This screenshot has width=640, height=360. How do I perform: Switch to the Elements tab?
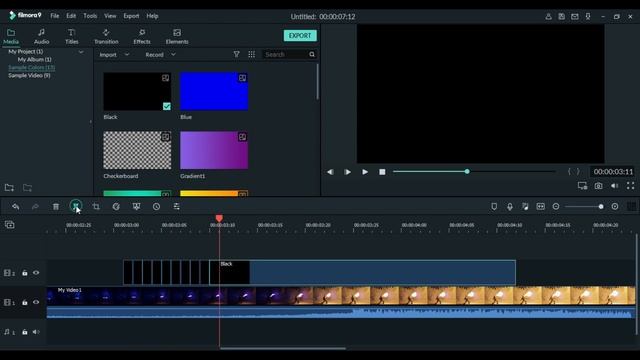(177, 36)
